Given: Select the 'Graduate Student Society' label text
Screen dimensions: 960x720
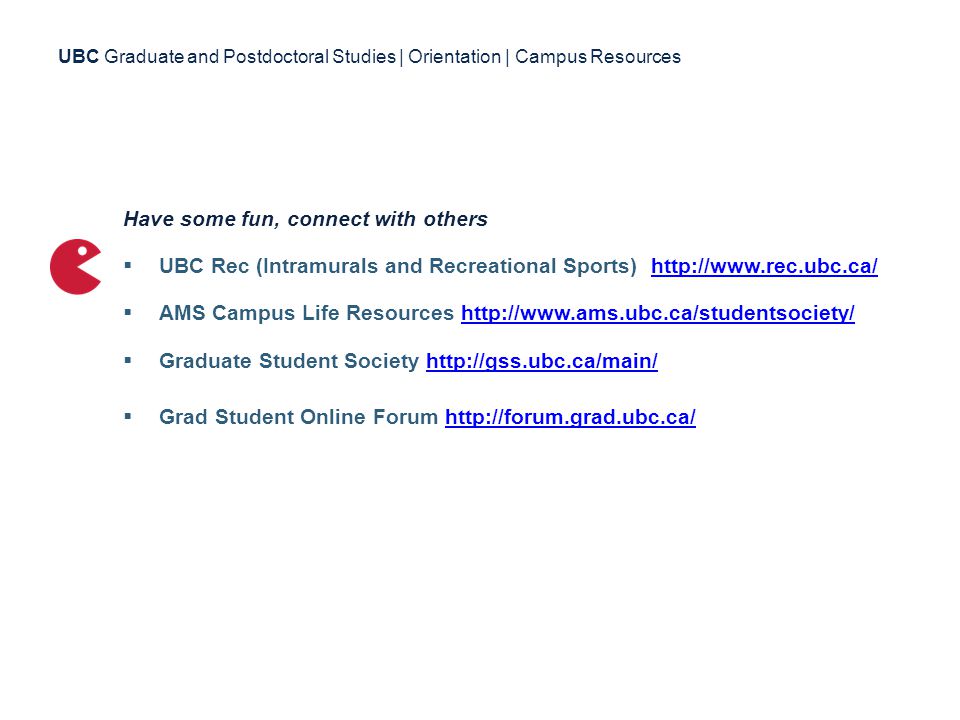Looking at the screenshot, I should [x=289, y=361].
